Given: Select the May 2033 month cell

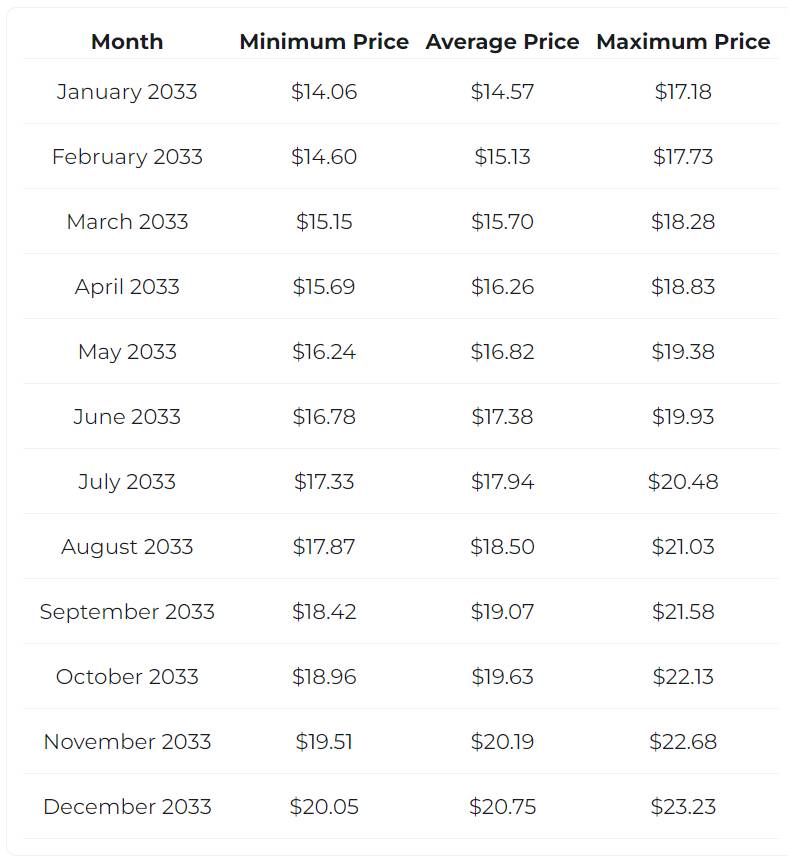Looking at the screenshot, I should tap(127, 352).
